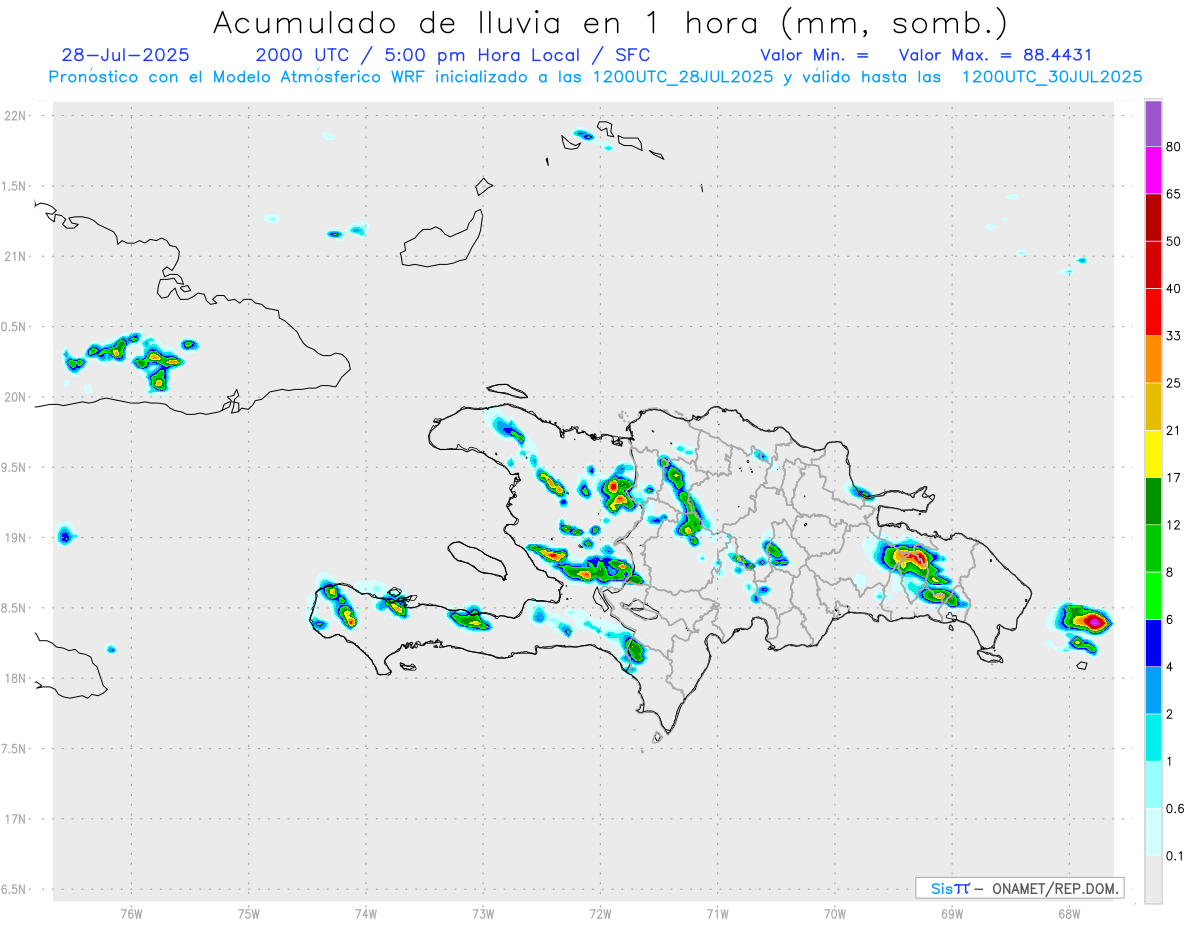
Task: Click the colorbar label "0.1"
Action: tap(1176, 856)
